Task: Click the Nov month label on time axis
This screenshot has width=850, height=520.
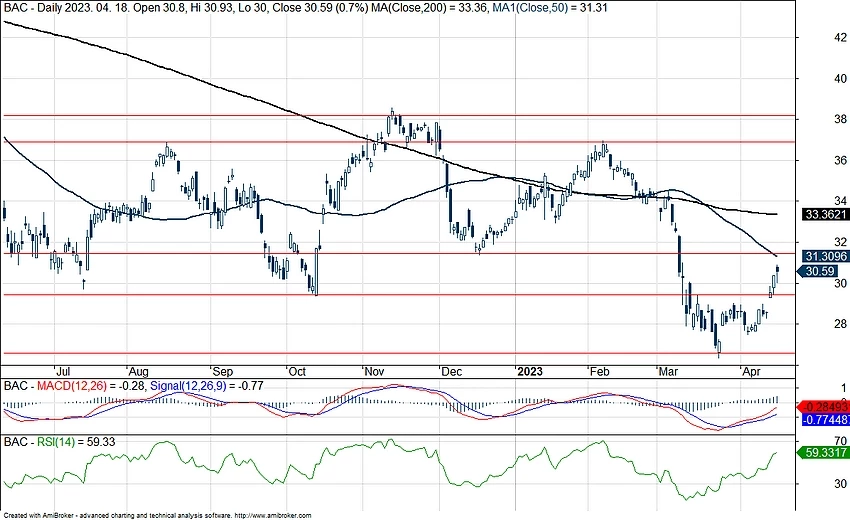Action: pos(374,371)
